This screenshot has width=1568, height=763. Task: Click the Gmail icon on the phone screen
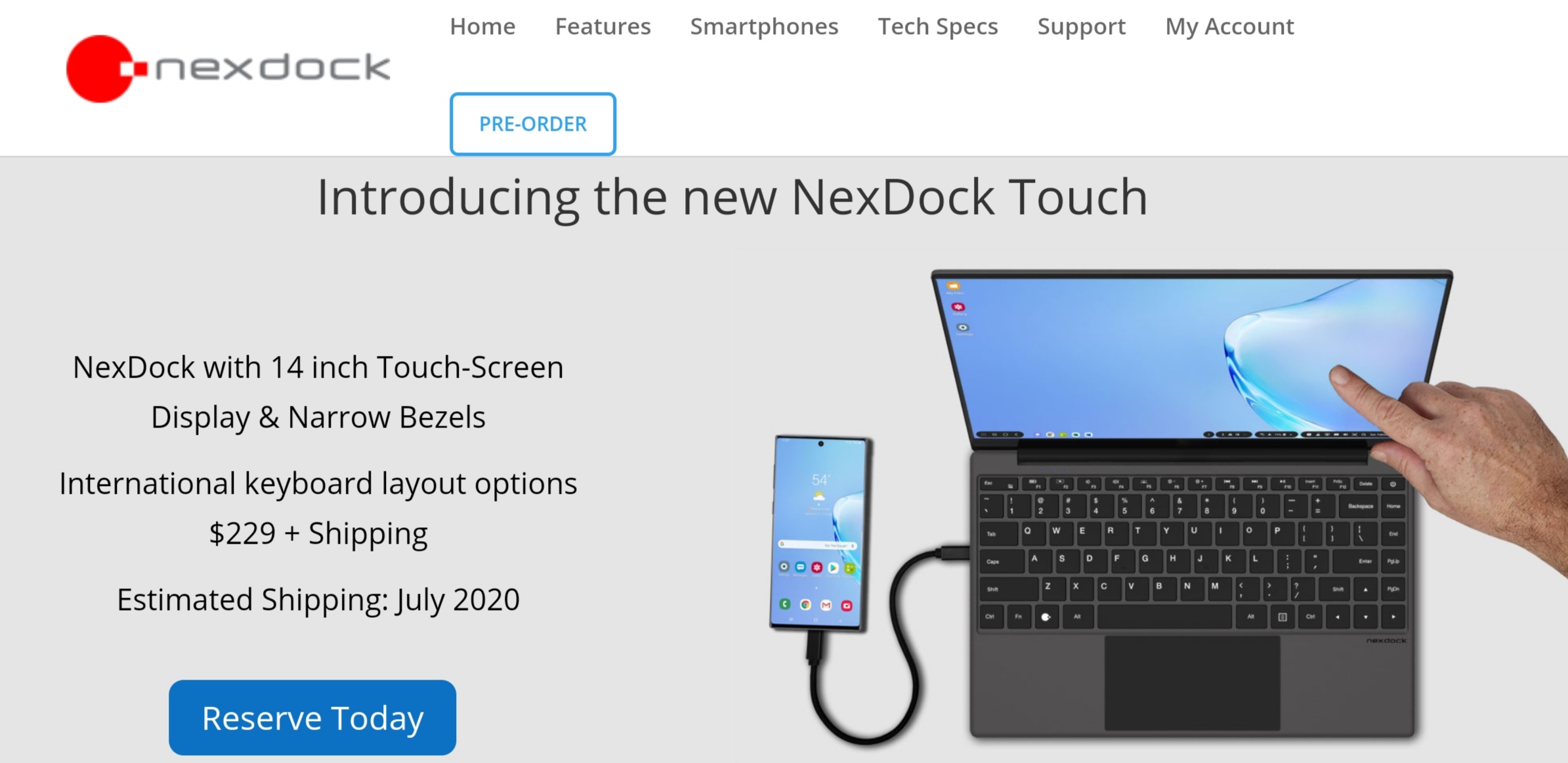826,605
